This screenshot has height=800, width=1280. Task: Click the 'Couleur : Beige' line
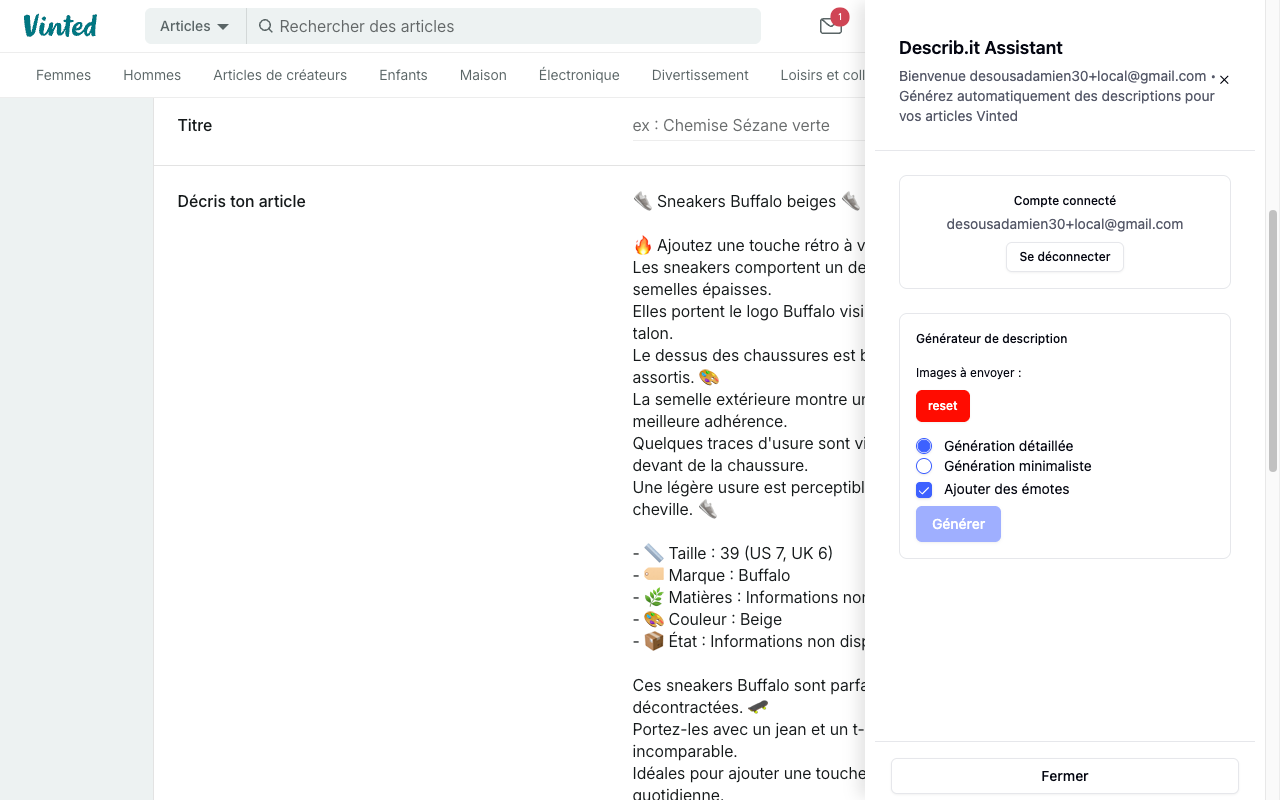coord(708,619)
